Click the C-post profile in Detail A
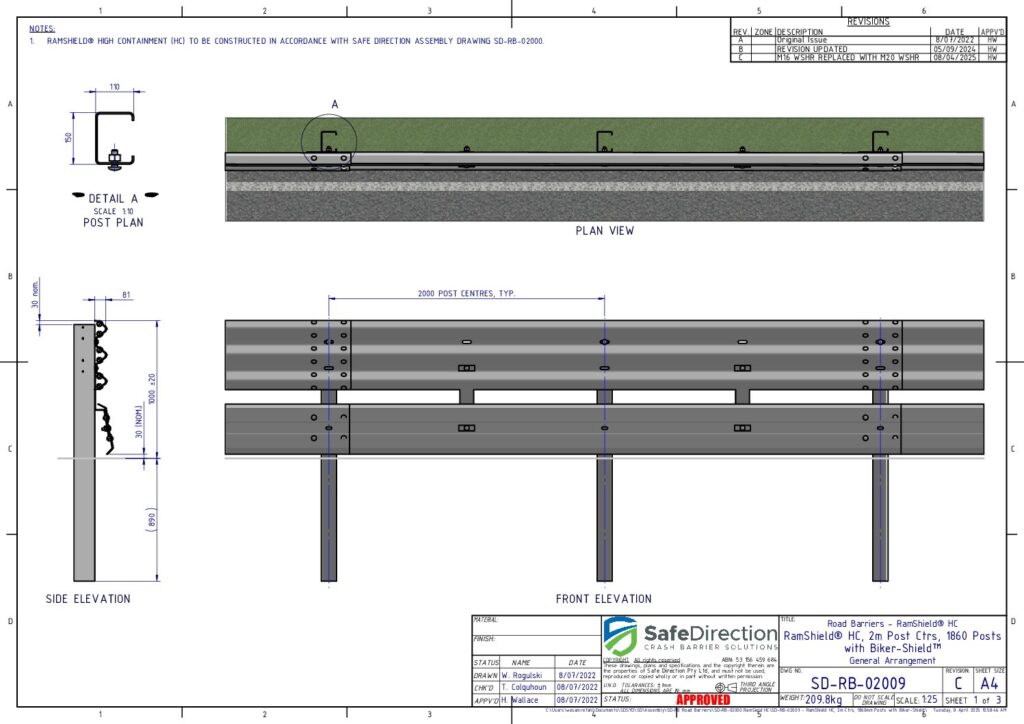Viewport: 1024px width, 724px height. [114, 138]
